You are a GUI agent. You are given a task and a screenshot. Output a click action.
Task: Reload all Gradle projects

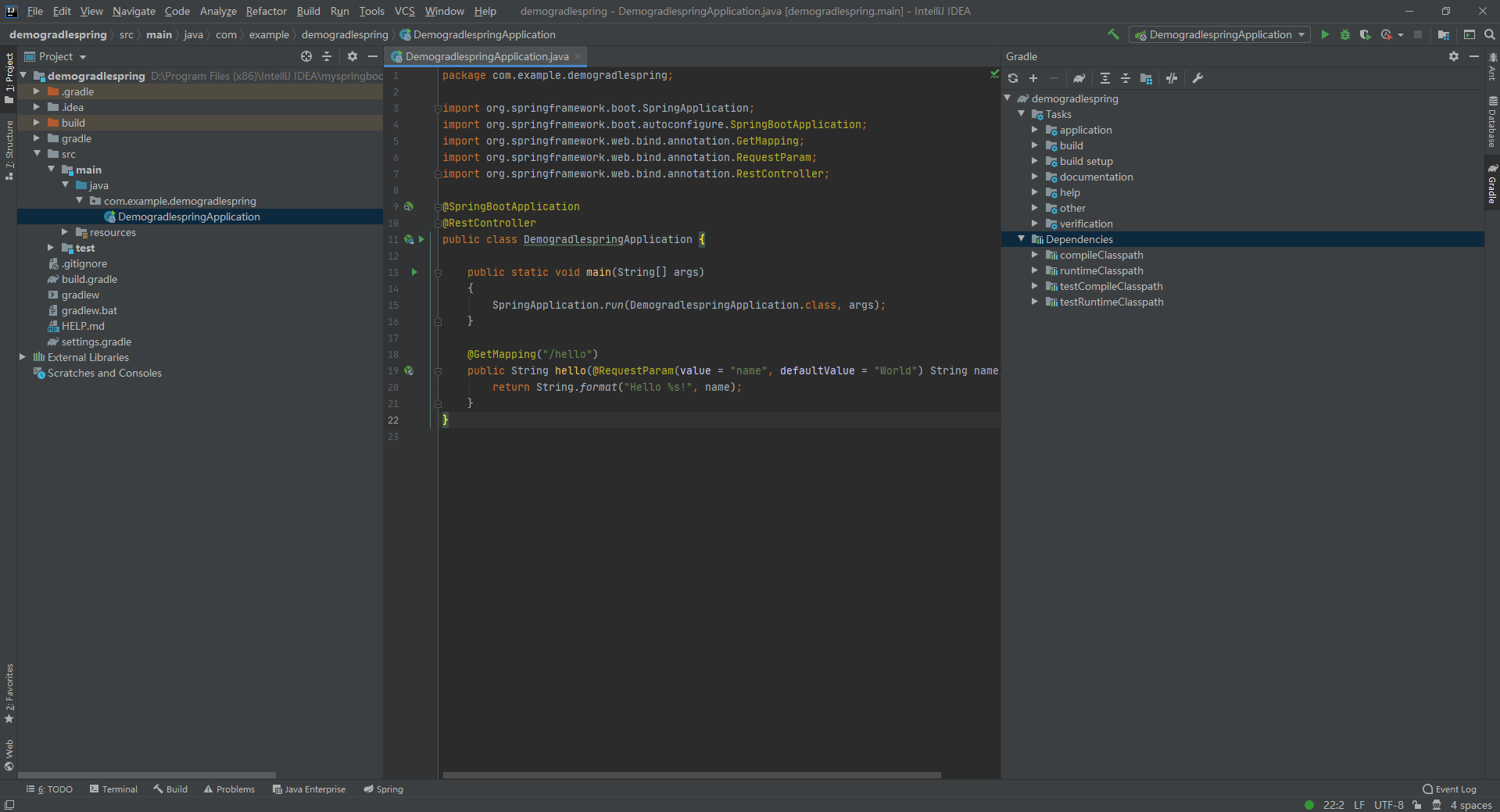(x=1013, y=78)
